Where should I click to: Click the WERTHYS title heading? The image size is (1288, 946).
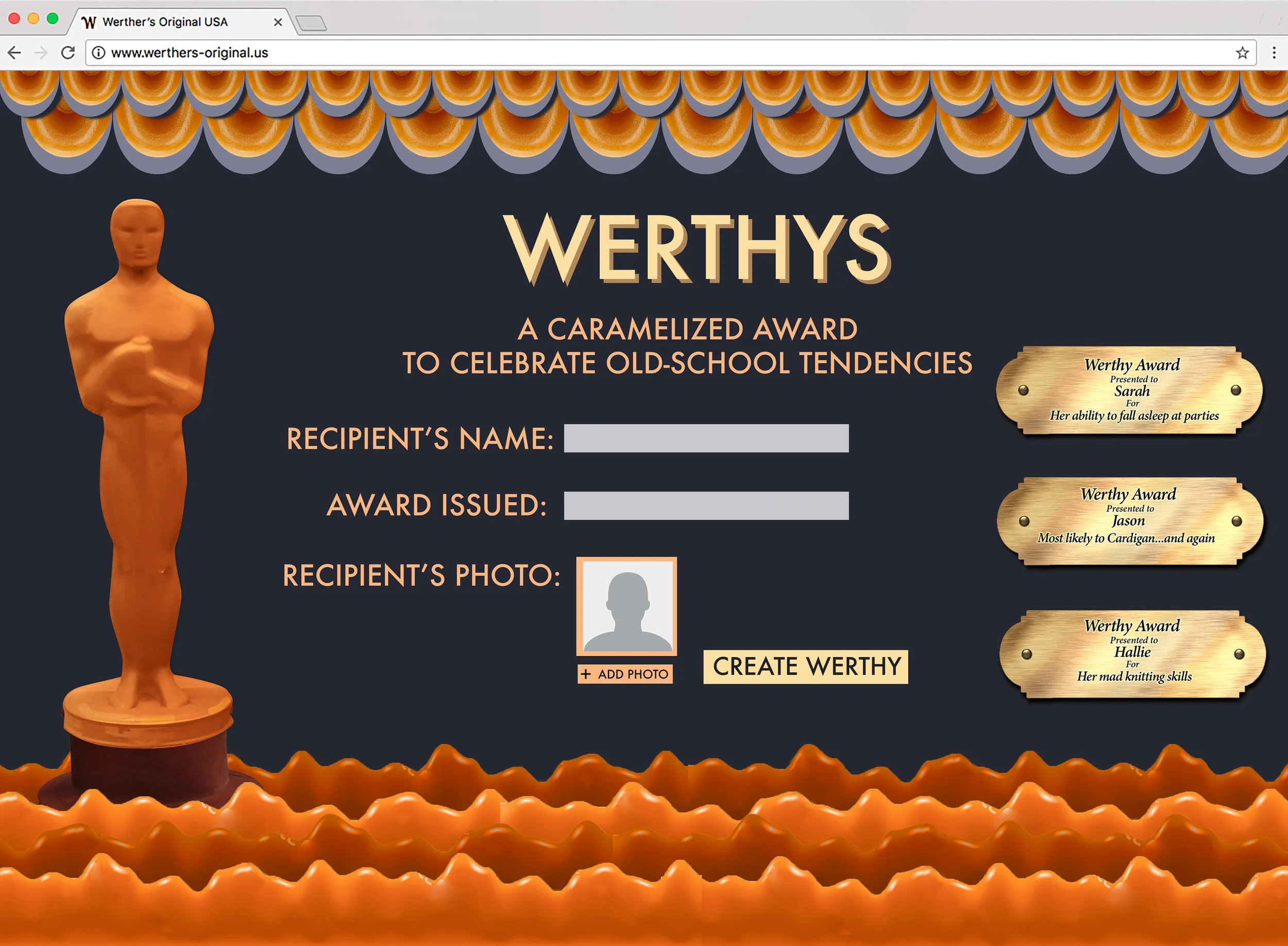point(697,248)
